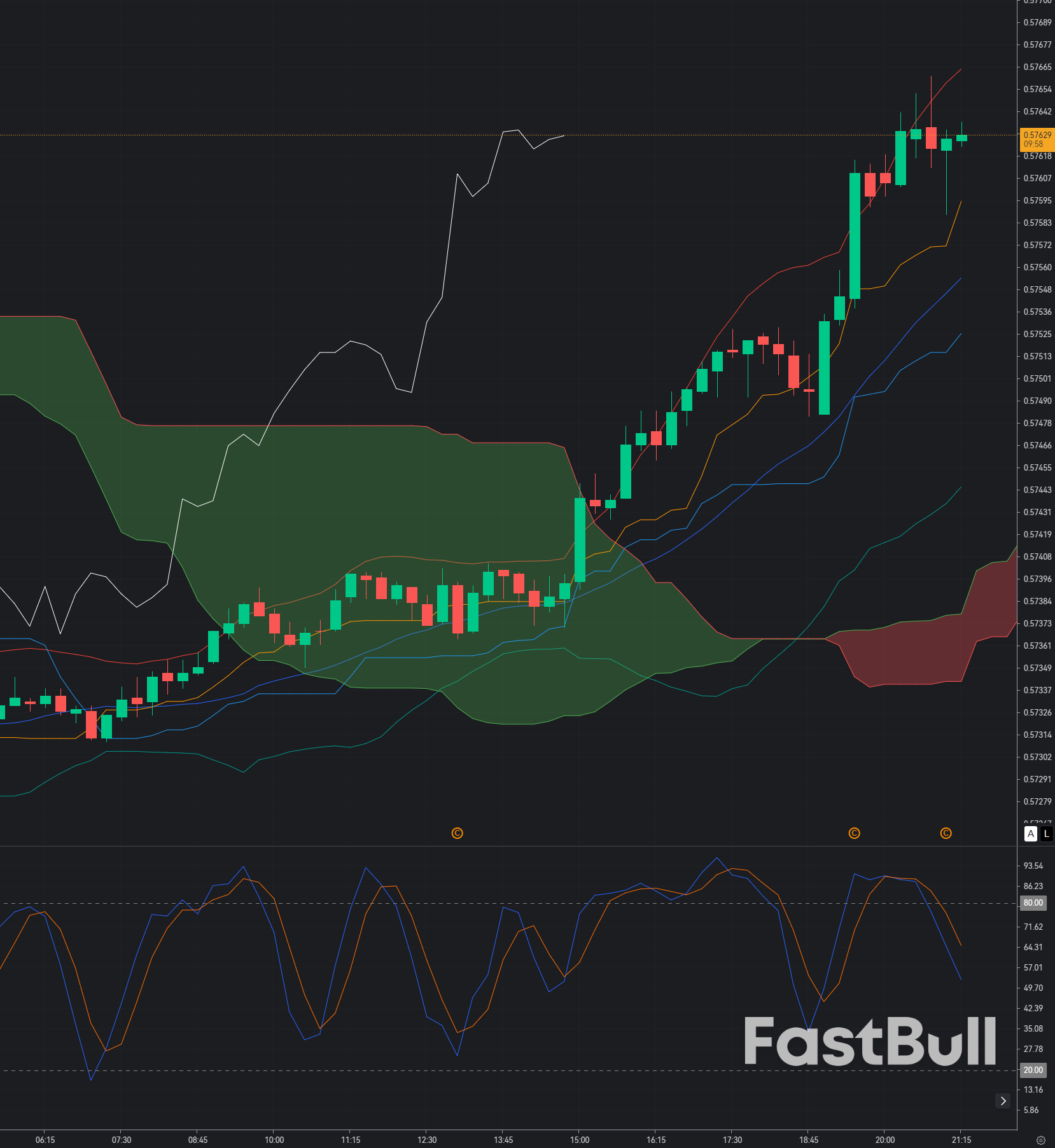
Task: Click the 0.57291 price scale value
Action: 1037,779
